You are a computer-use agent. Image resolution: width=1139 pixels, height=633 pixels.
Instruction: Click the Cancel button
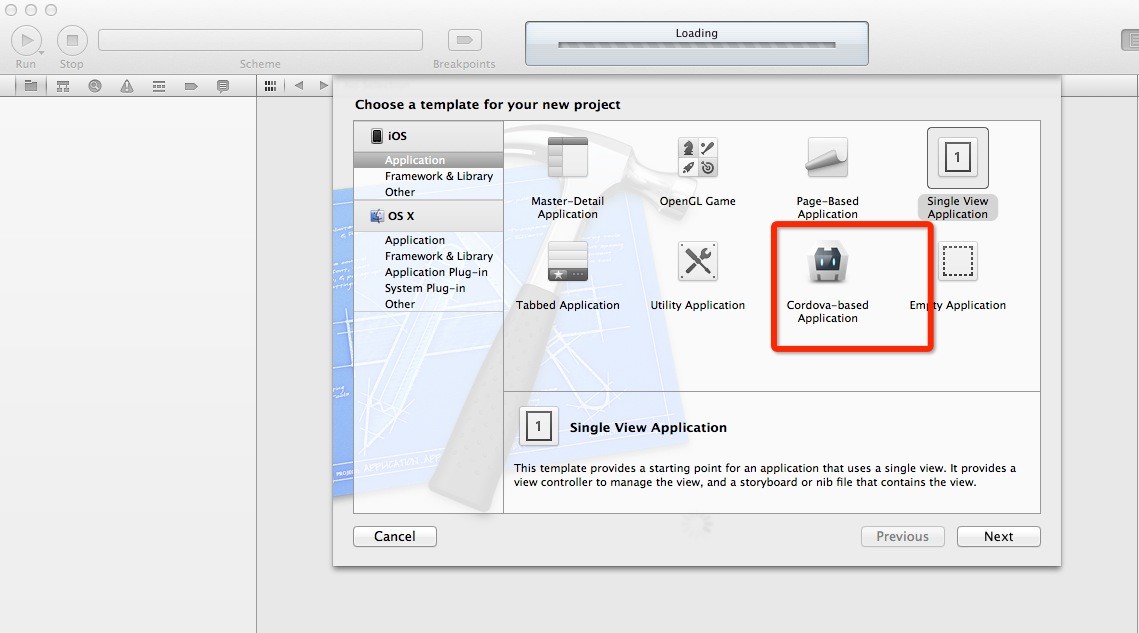[395, 536]
